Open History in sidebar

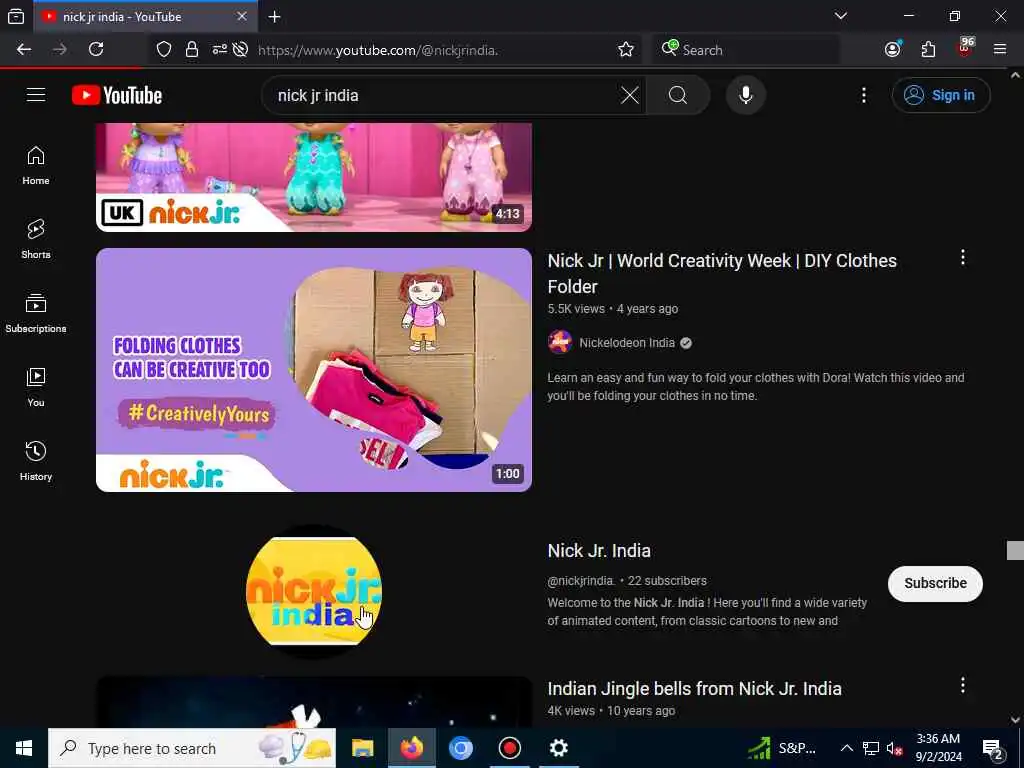pos(36,461)
